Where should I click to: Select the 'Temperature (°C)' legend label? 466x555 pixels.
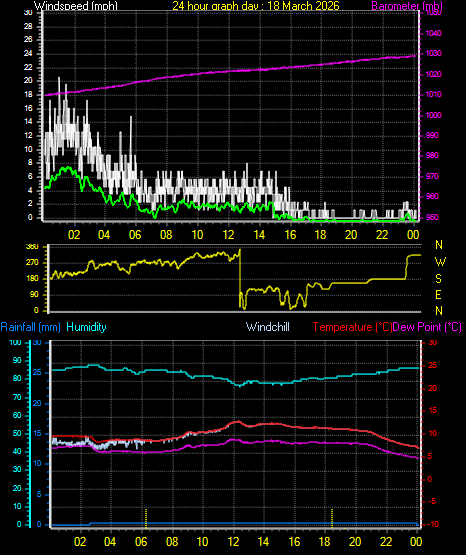[x=352, y=327]
